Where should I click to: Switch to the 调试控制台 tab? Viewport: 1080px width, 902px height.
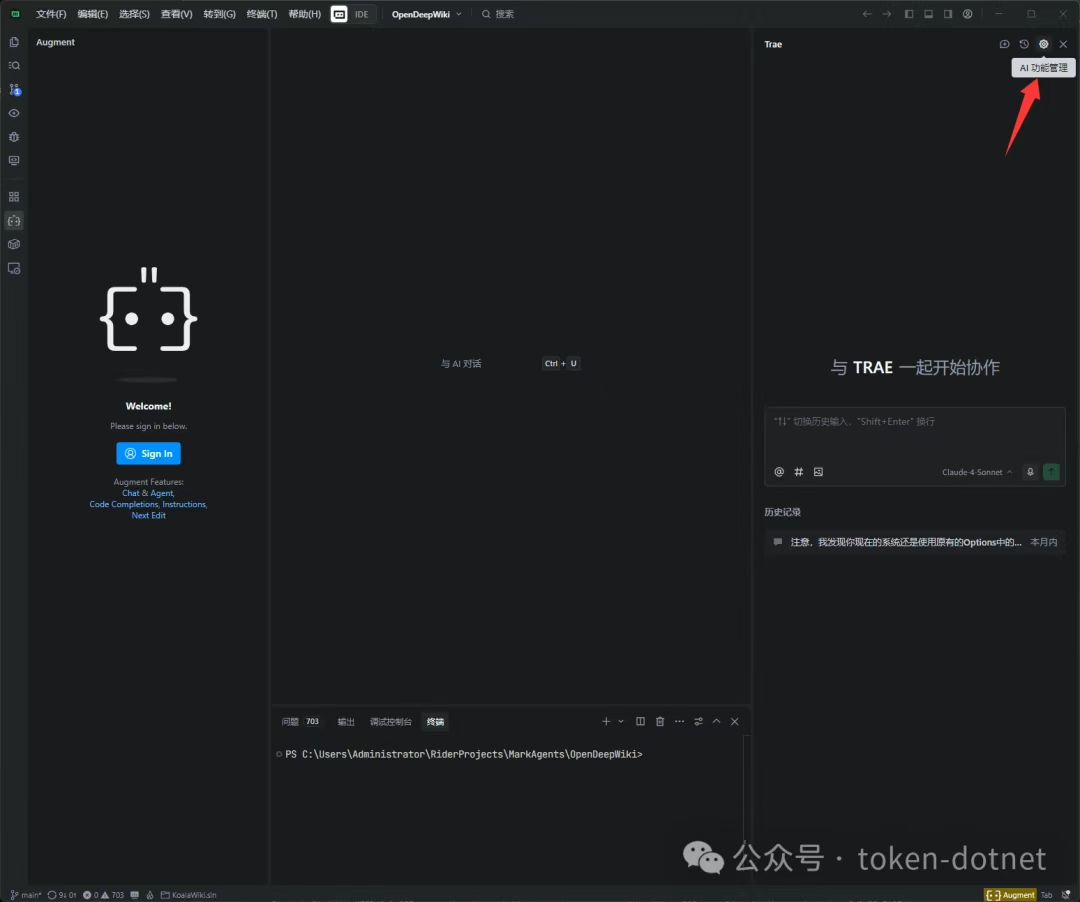[391, 722]
